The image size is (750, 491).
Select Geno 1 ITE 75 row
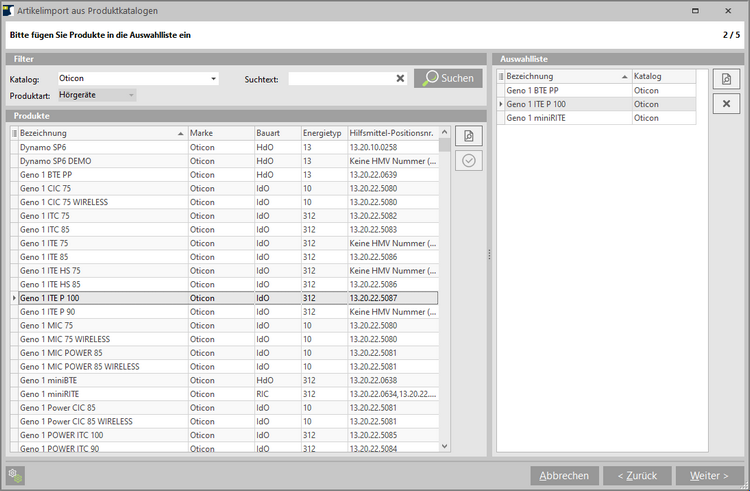[224, 243]
